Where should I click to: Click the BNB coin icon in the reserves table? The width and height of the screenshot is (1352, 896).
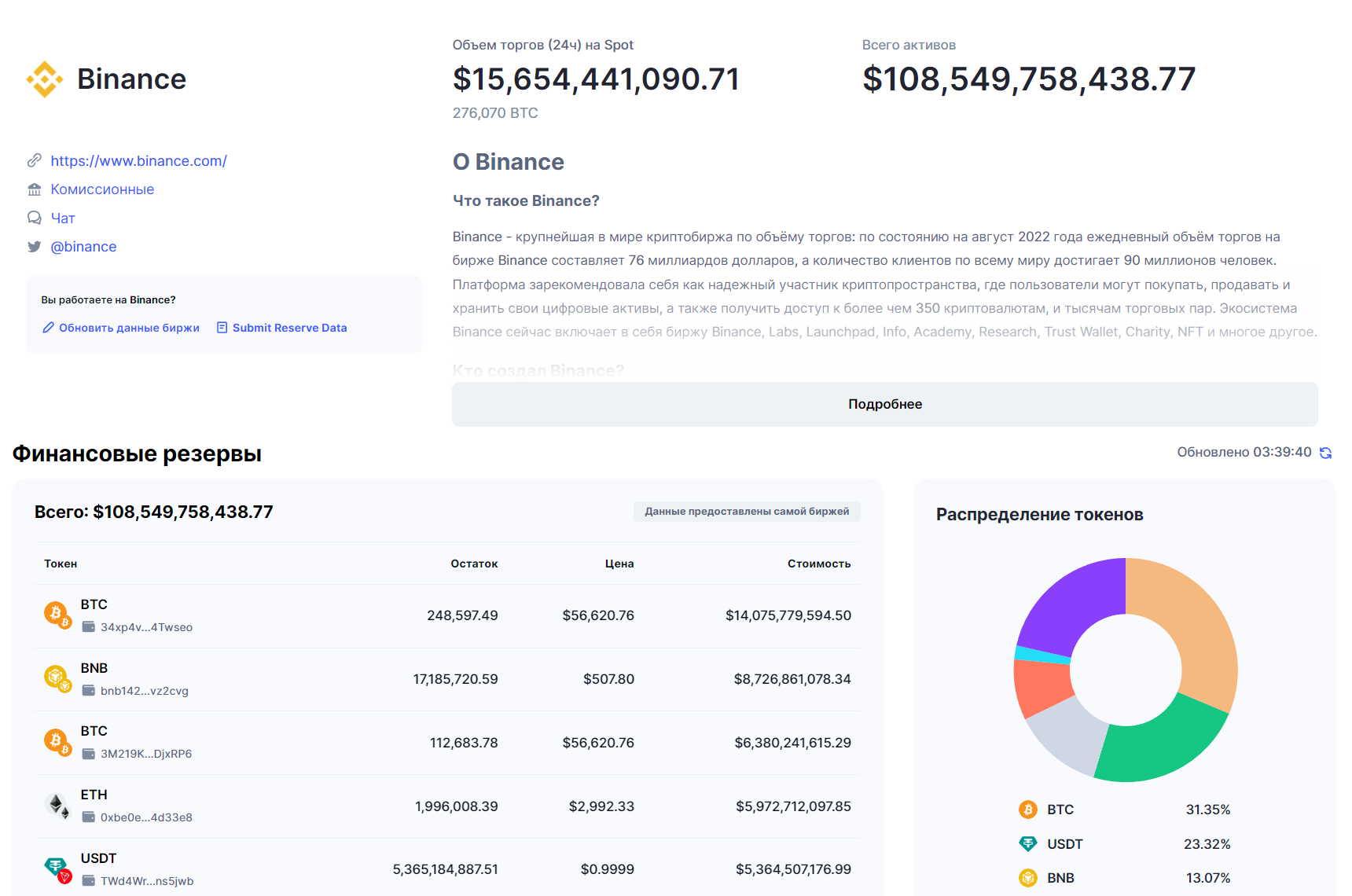tap(56, 676)
